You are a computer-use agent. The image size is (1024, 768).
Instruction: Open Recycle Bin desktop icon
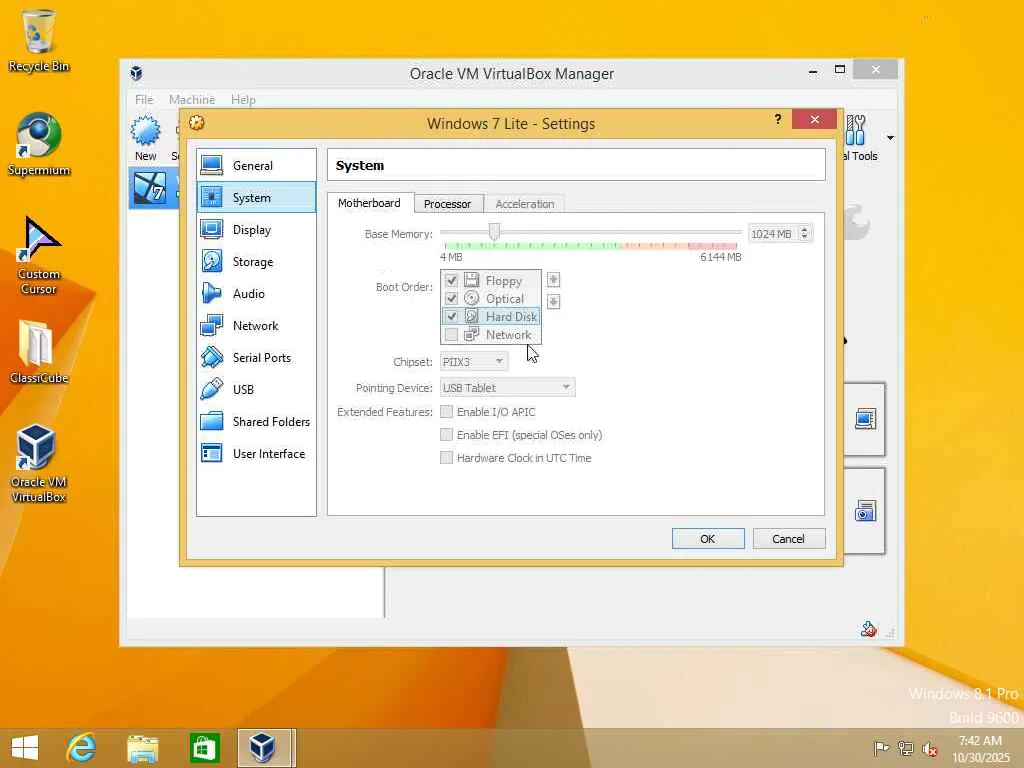coord(39,40)
